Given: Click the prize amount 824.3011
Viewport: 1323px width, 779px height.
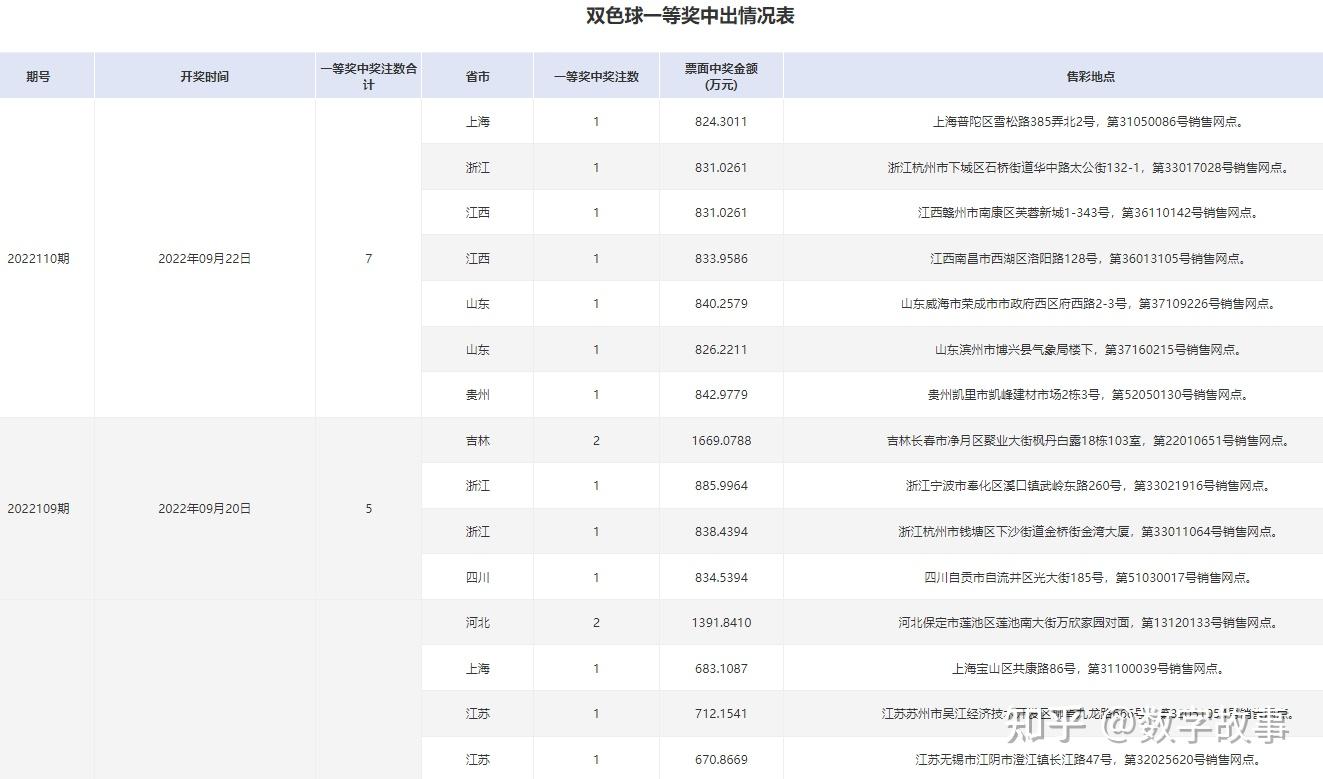Looking at the screenshot, I should [720, 121].
